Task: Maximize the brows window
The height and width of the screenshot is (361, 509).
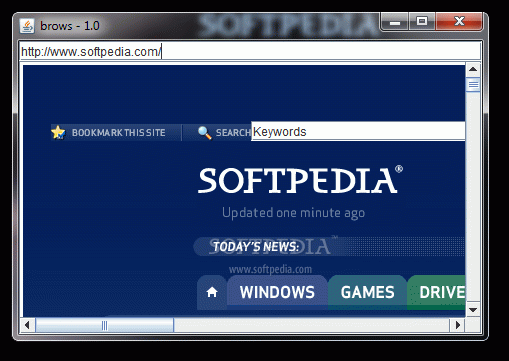Action: click(422, 22)
